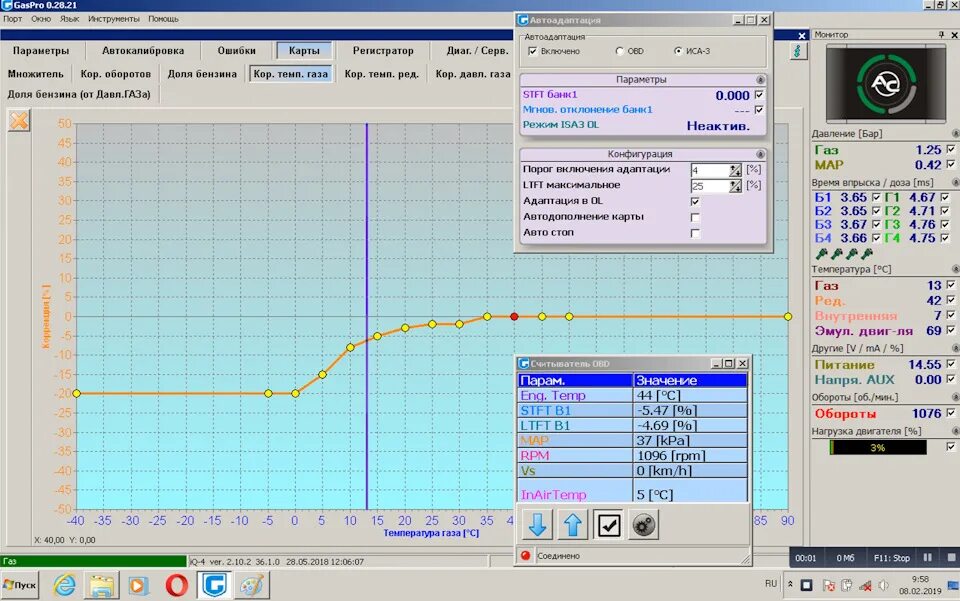Click the network signal tray icon

tap(865, 586)
